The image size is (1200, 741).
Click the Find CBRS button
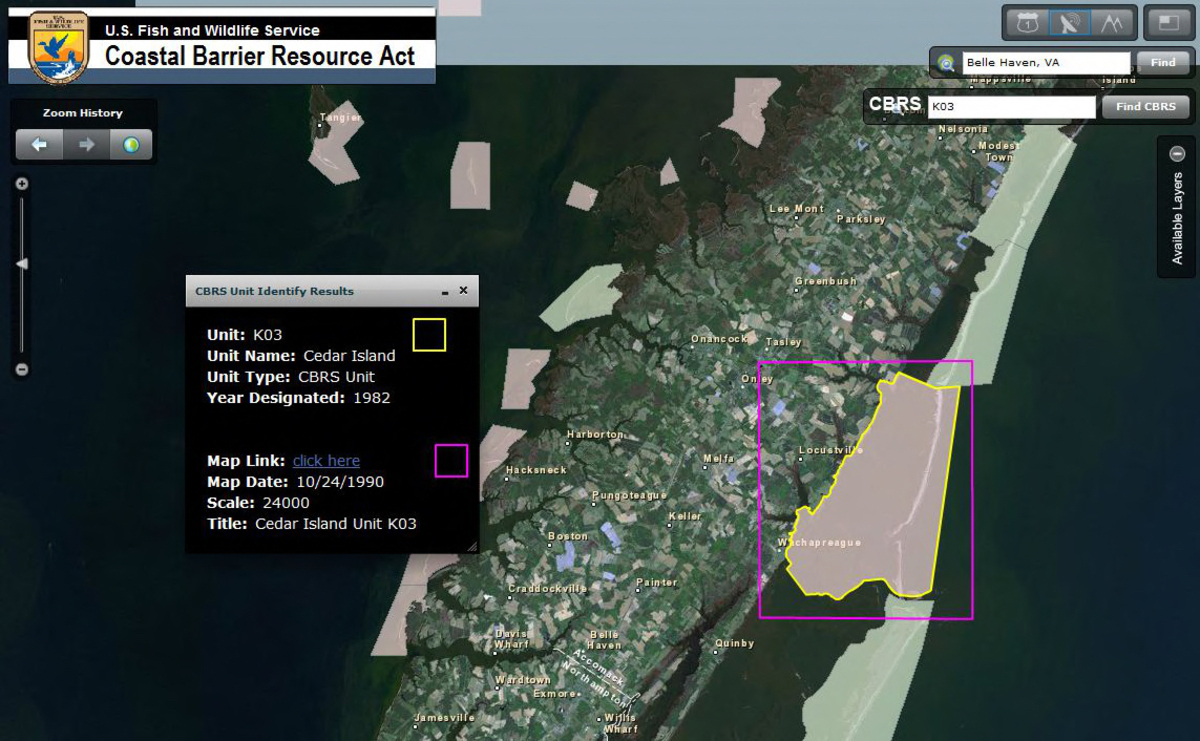coord(1145,107)
